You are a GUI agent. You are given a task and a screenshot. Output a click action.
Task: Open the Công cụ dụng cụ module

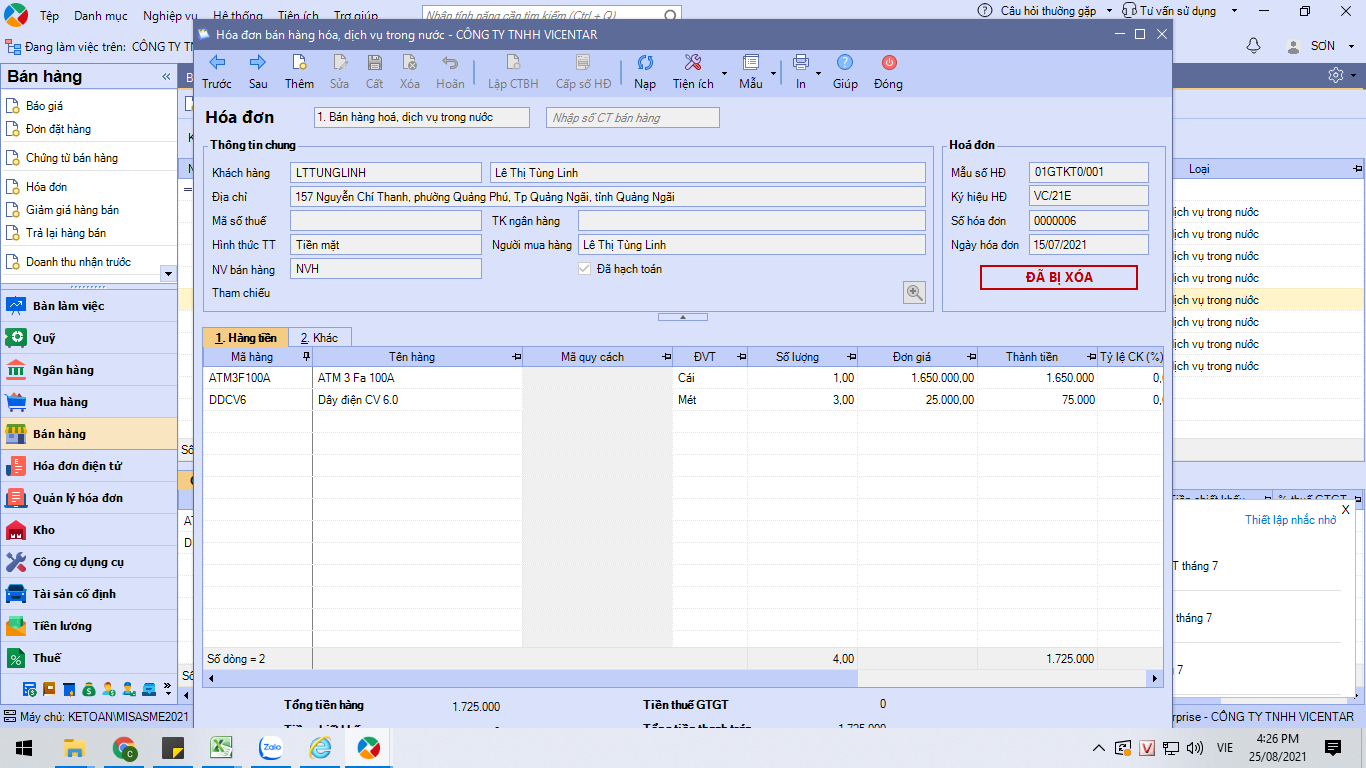(x=89, y=562)
